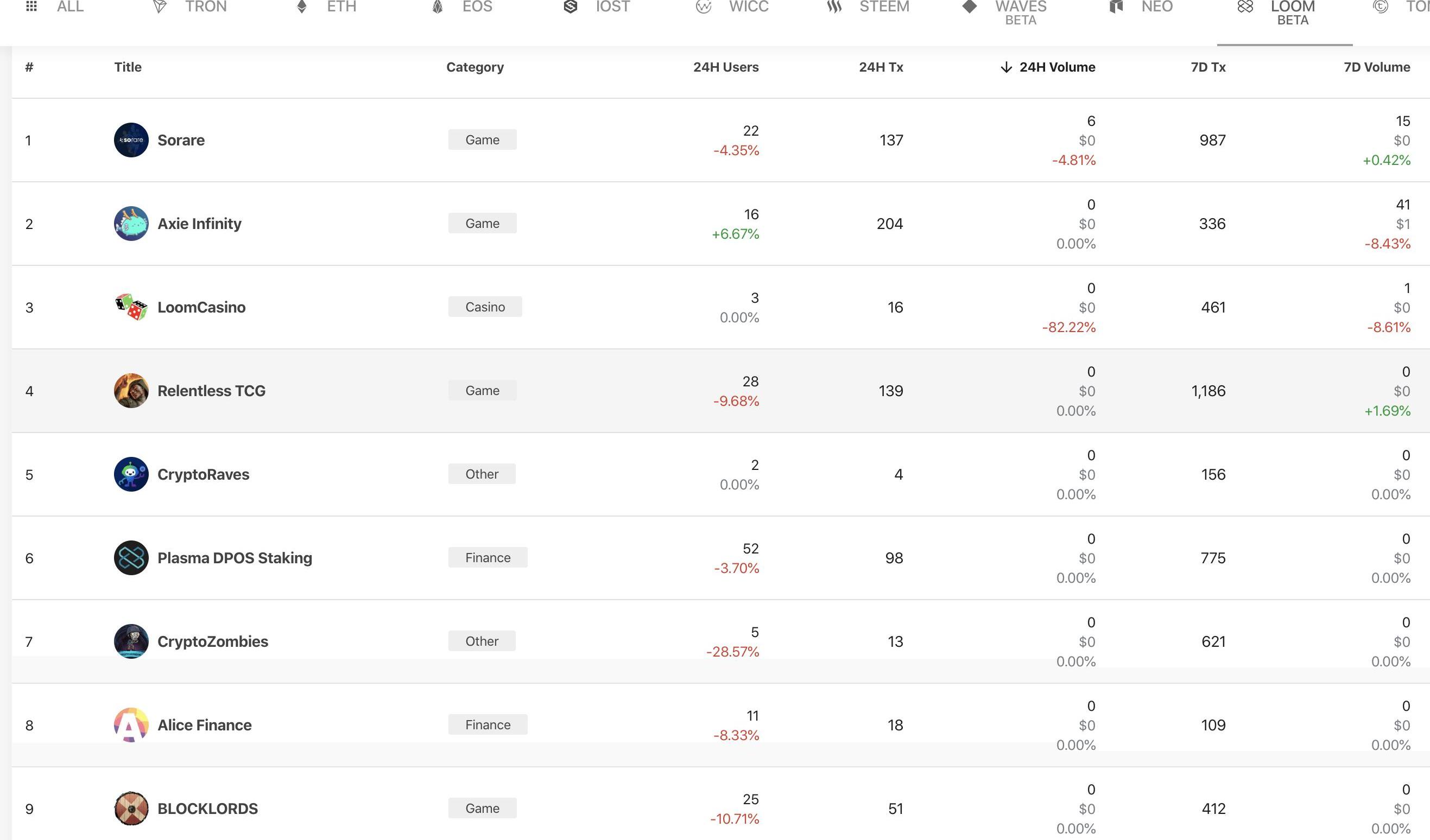Open the BLOCKLORDS shield icon
1430x840 pixels.
(131, 808)
